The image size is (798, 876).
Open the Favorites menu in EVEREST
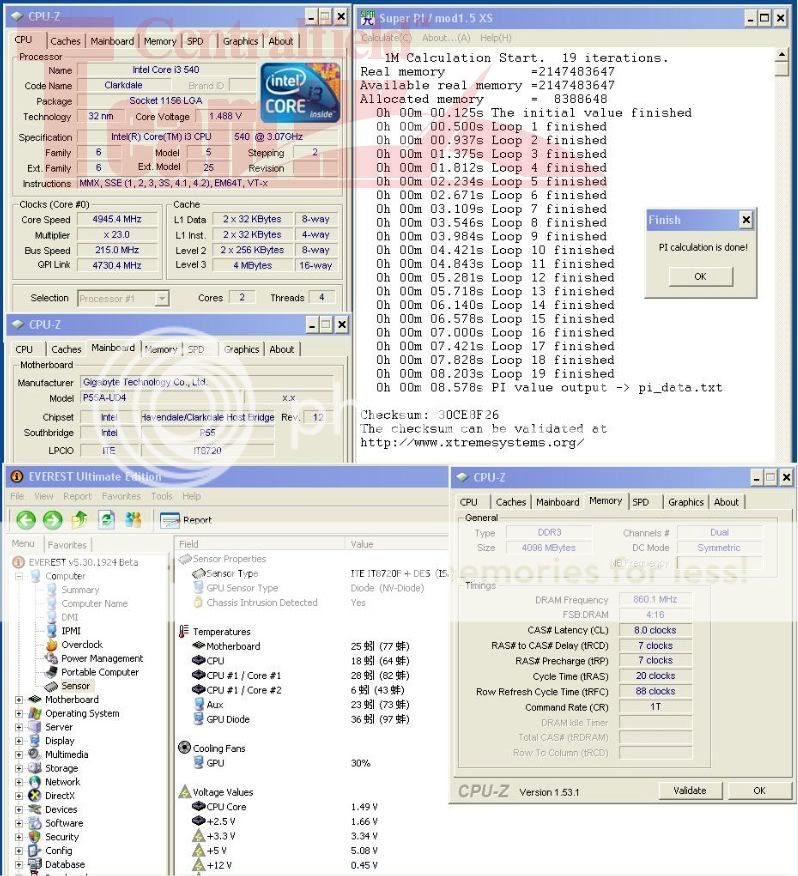coord(121,496)
